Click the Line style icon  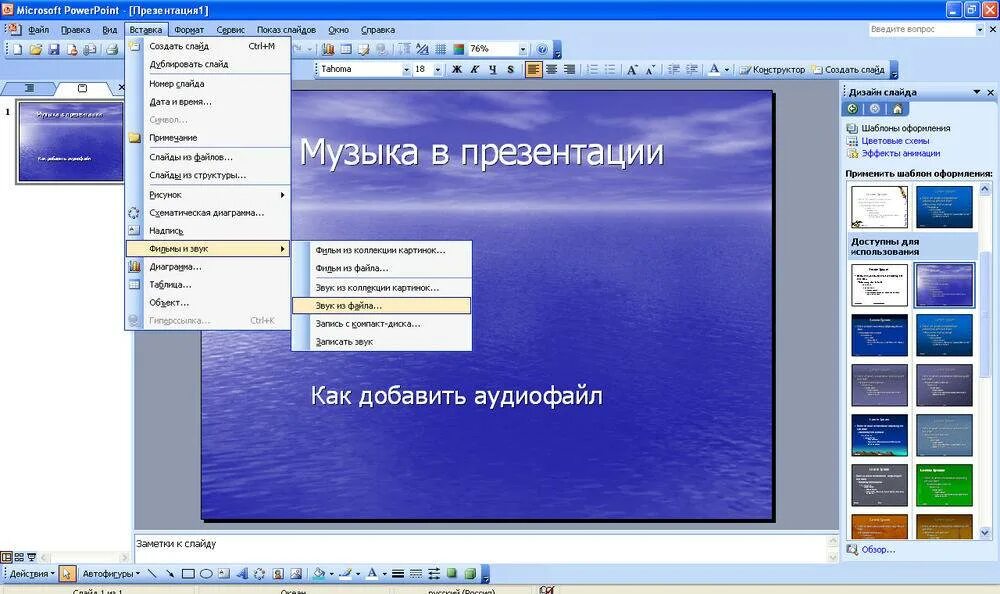[x=398, y=574]
